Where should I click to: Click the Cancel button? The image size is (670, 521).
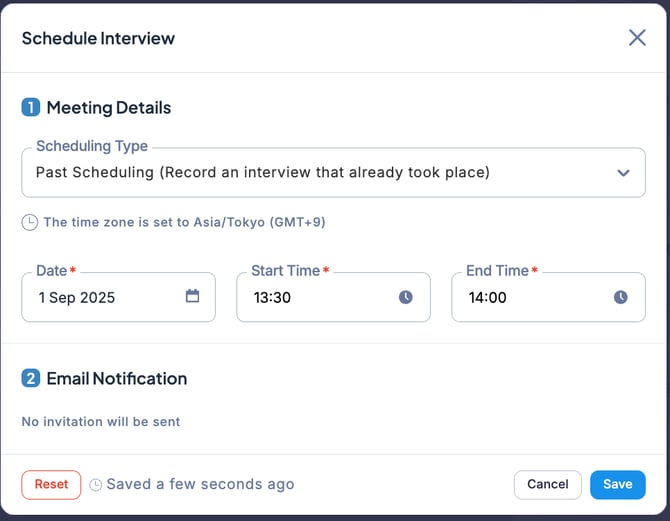547,484
